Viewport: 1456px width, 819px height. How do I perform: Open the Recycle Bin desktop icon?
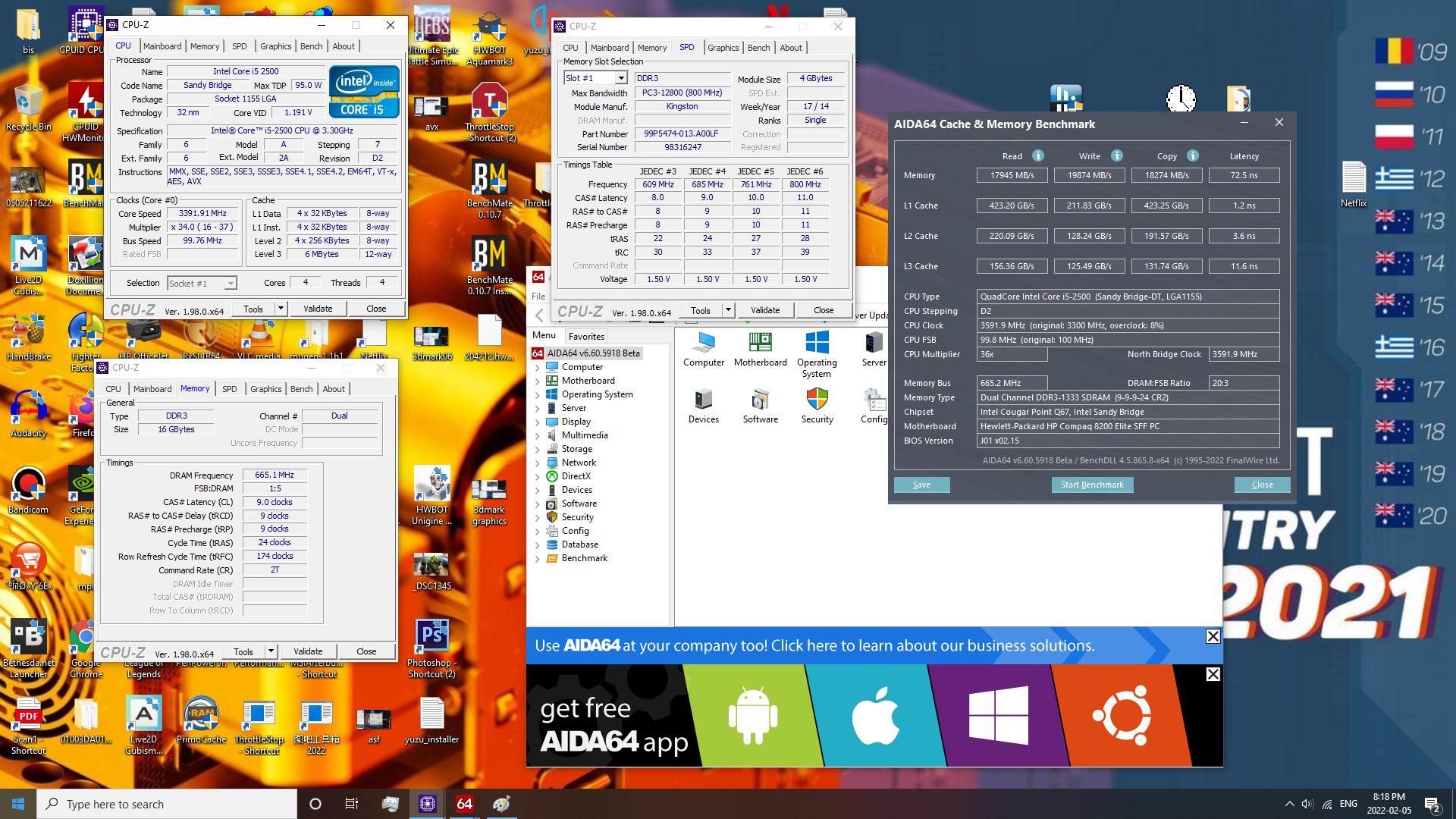click(28, 107)
